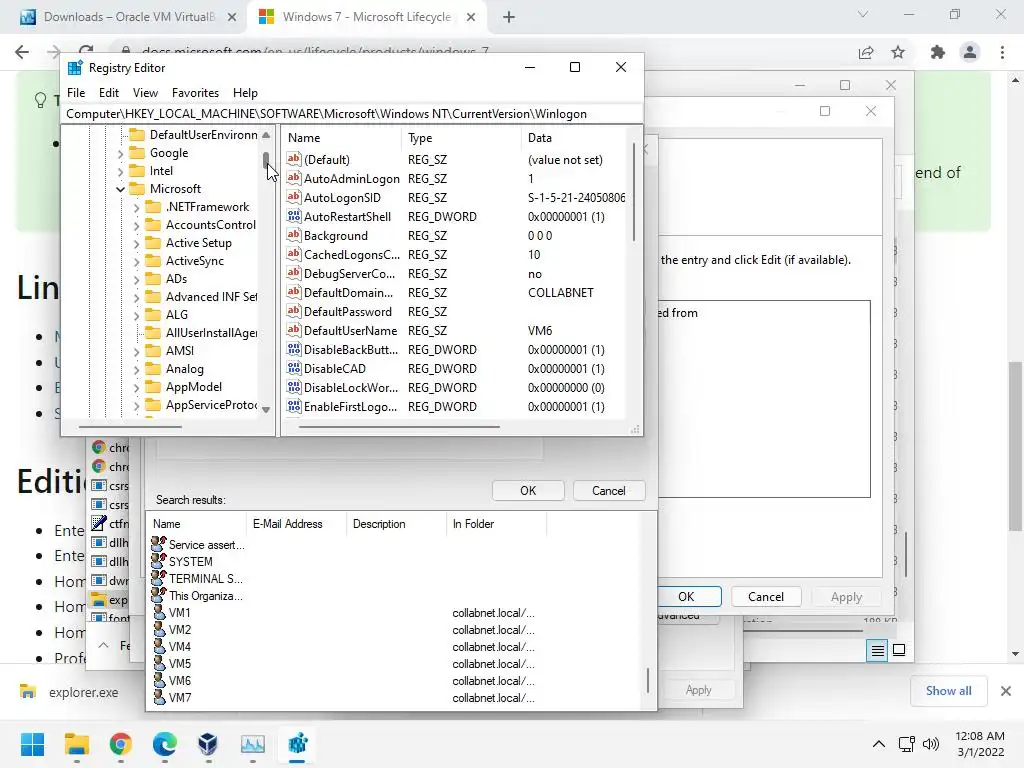This screenshot has width=1024, height=768.
Task: Expand the ActiveSync key
Action: click(136, 261)
